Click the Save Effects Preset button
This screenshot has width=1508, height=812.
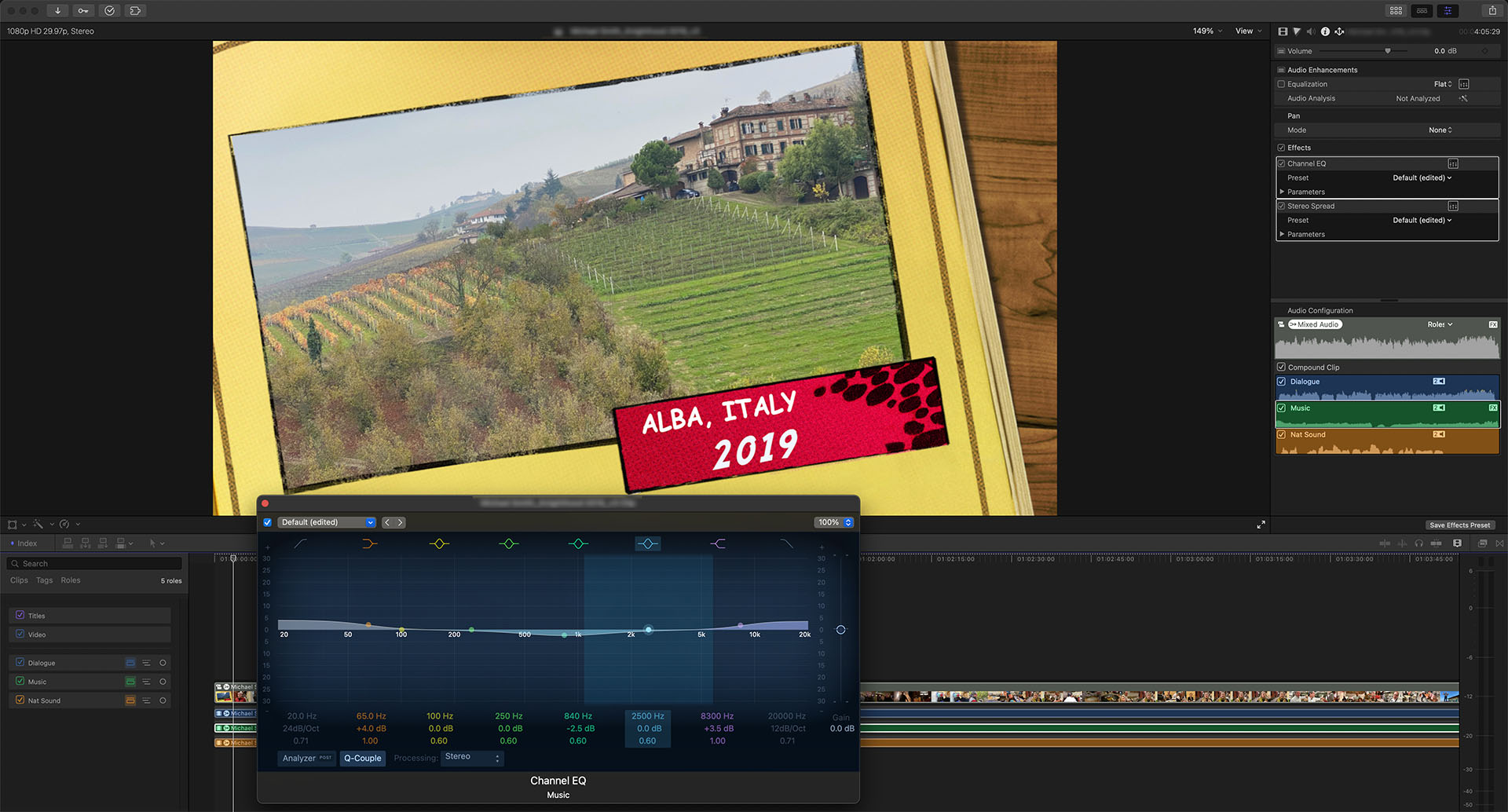tap(1459, 525)
